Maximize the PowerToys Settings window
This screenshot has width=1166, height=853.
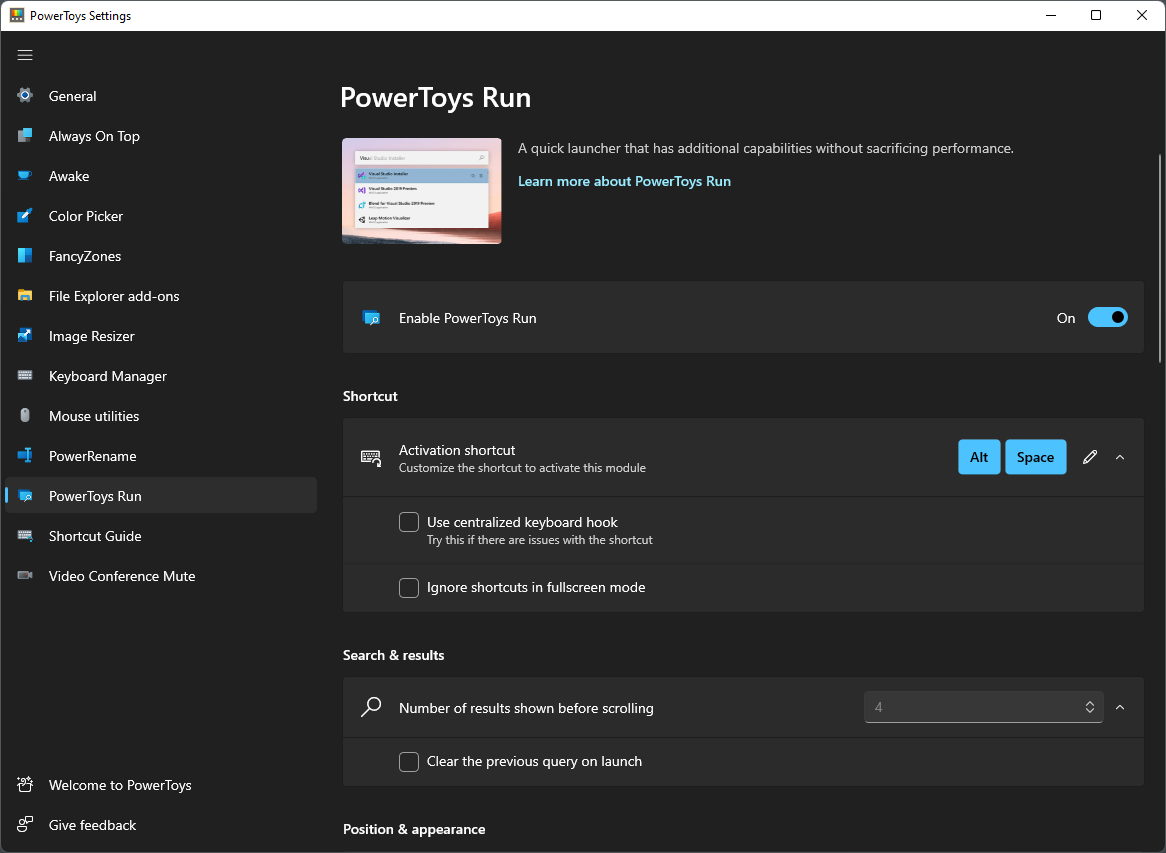click(x=1095, y=16)
